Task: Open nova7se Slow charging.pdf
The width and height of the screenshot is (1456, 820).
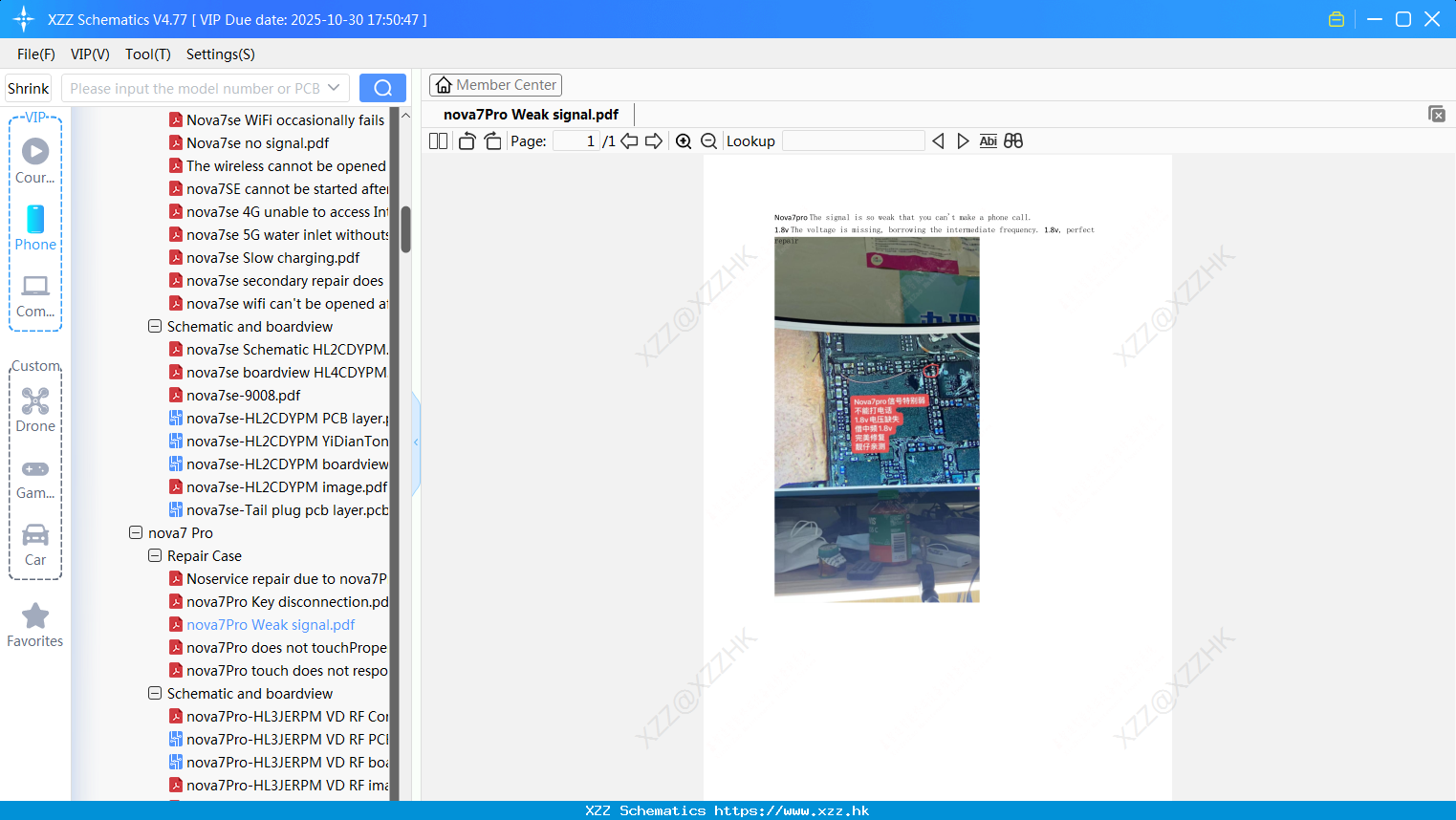Action: 272,257
